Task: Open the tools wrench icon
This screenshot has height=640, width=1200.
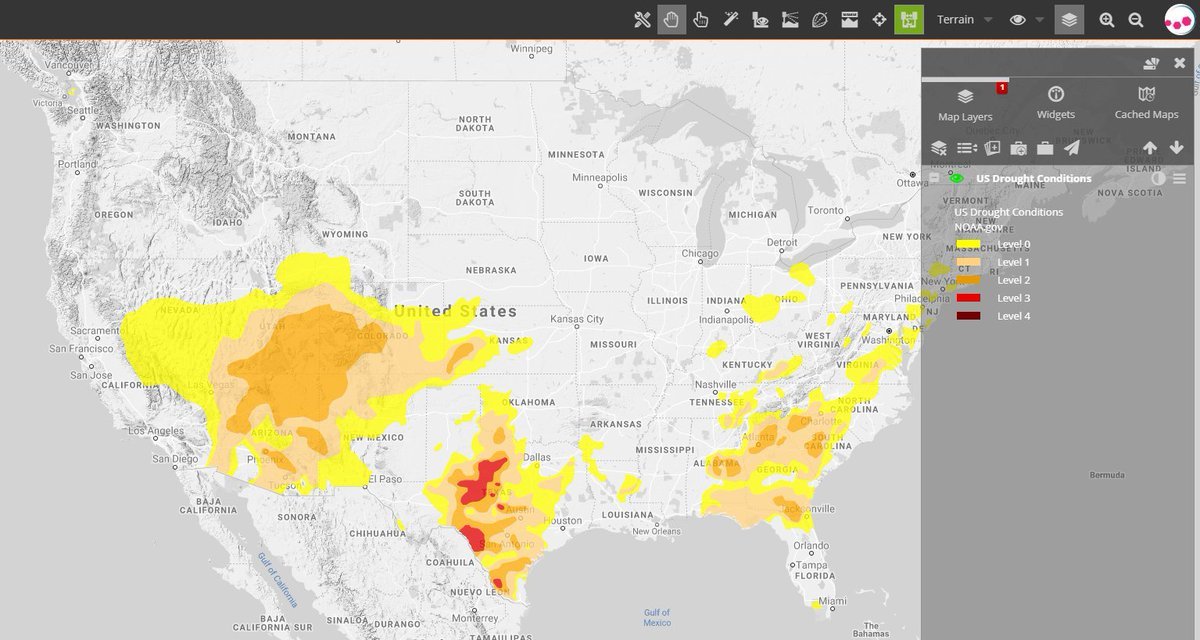Action: (642, 20)
